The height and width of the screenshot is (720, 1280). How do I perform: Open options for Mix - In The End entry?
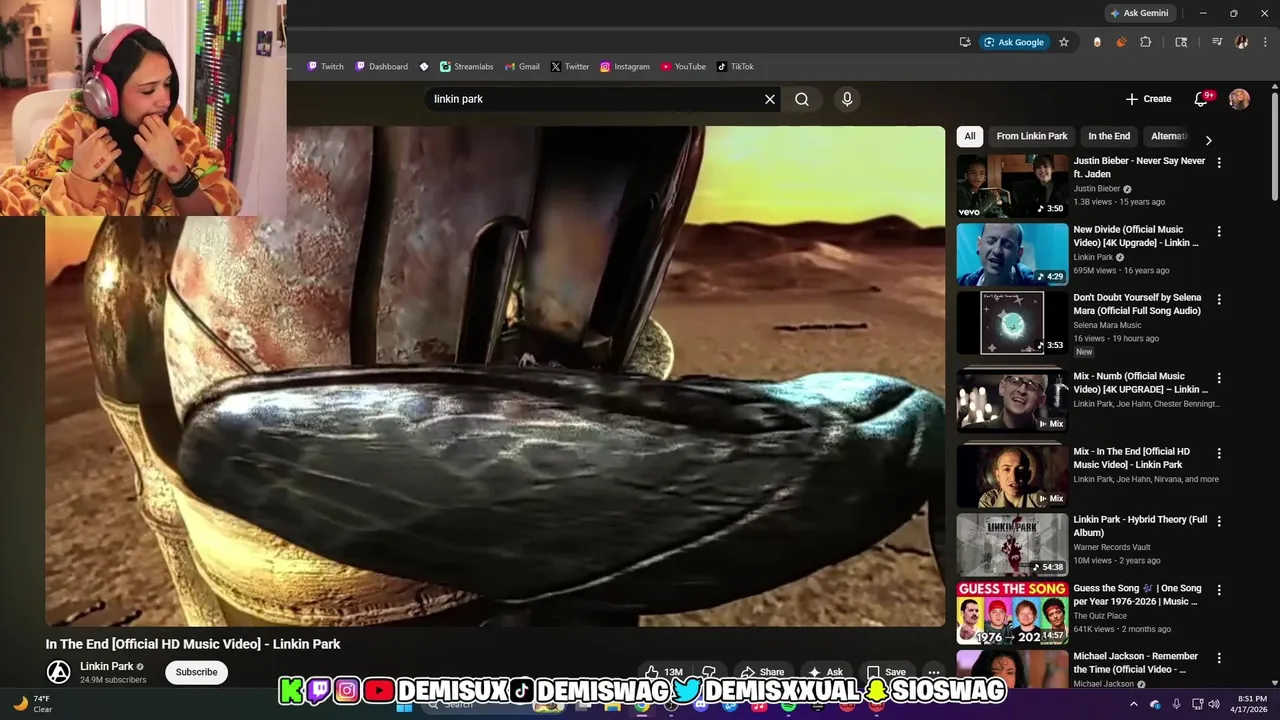coord(1218,453)
